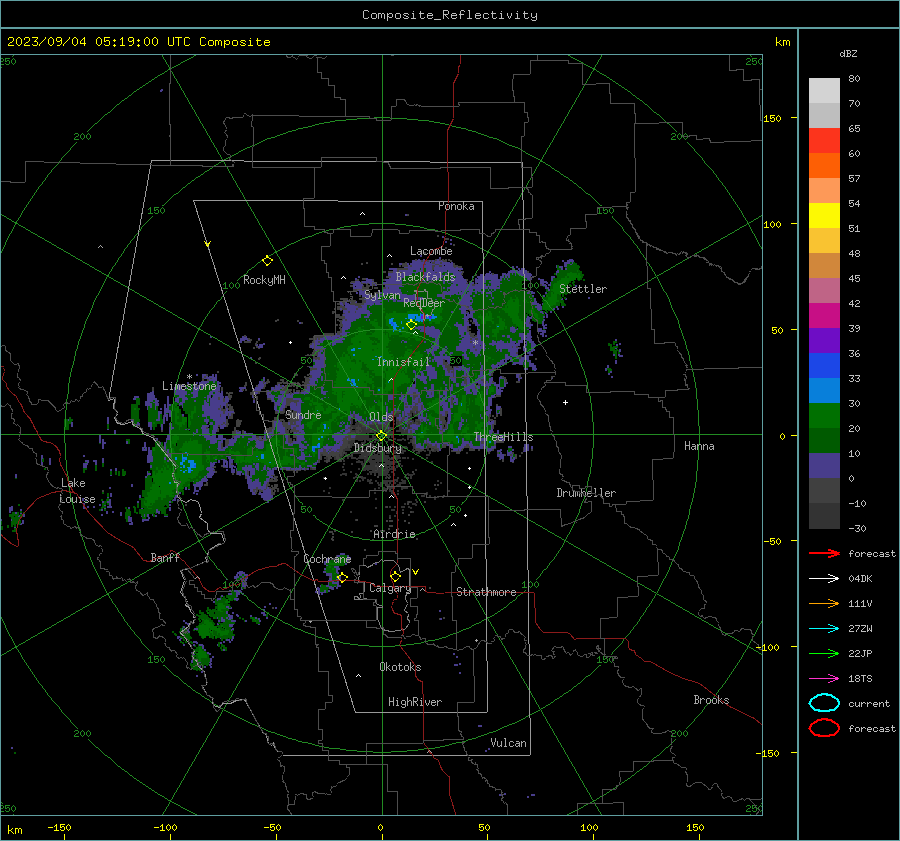Image resolution: width=900 pixels, height=841 pixels.
Task: Select the red 65 dBZ swatch
Action: 824,141
